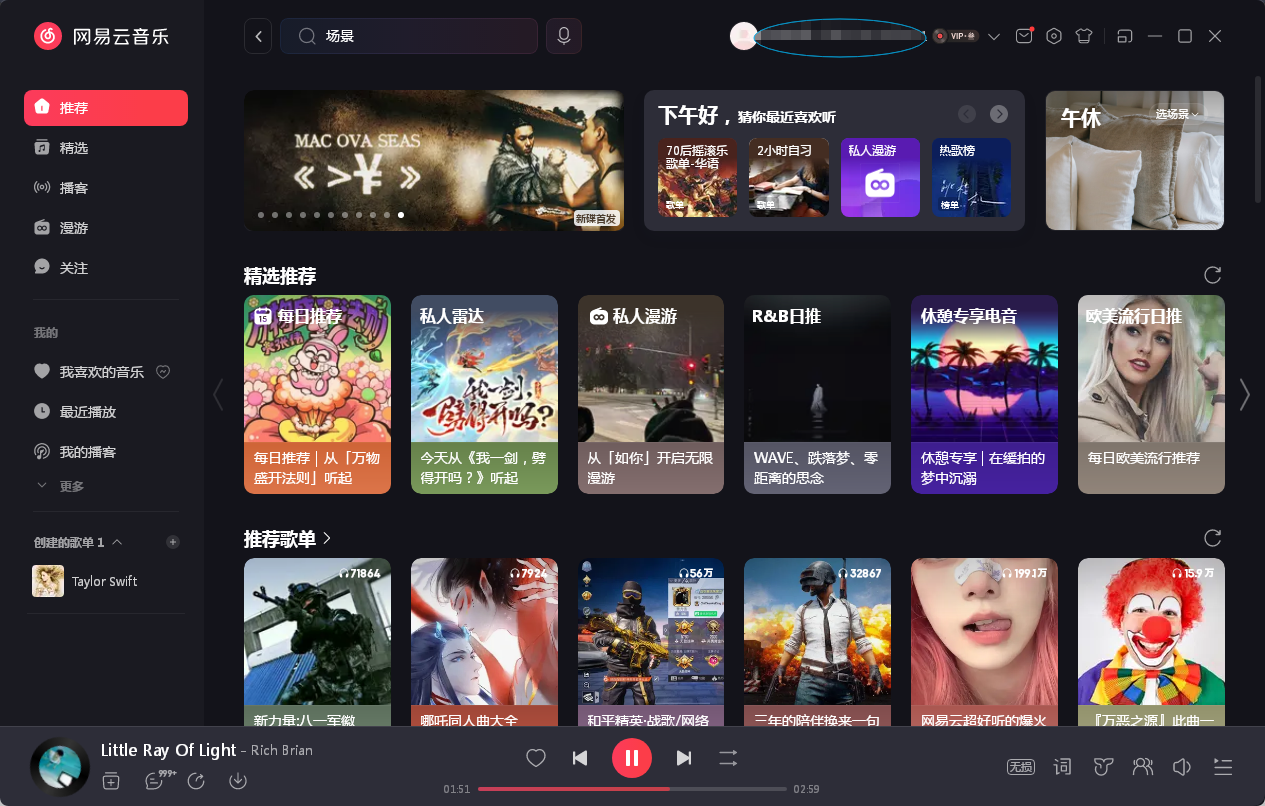Show previous 猜你最近喜欢听 items

[967, 114]
